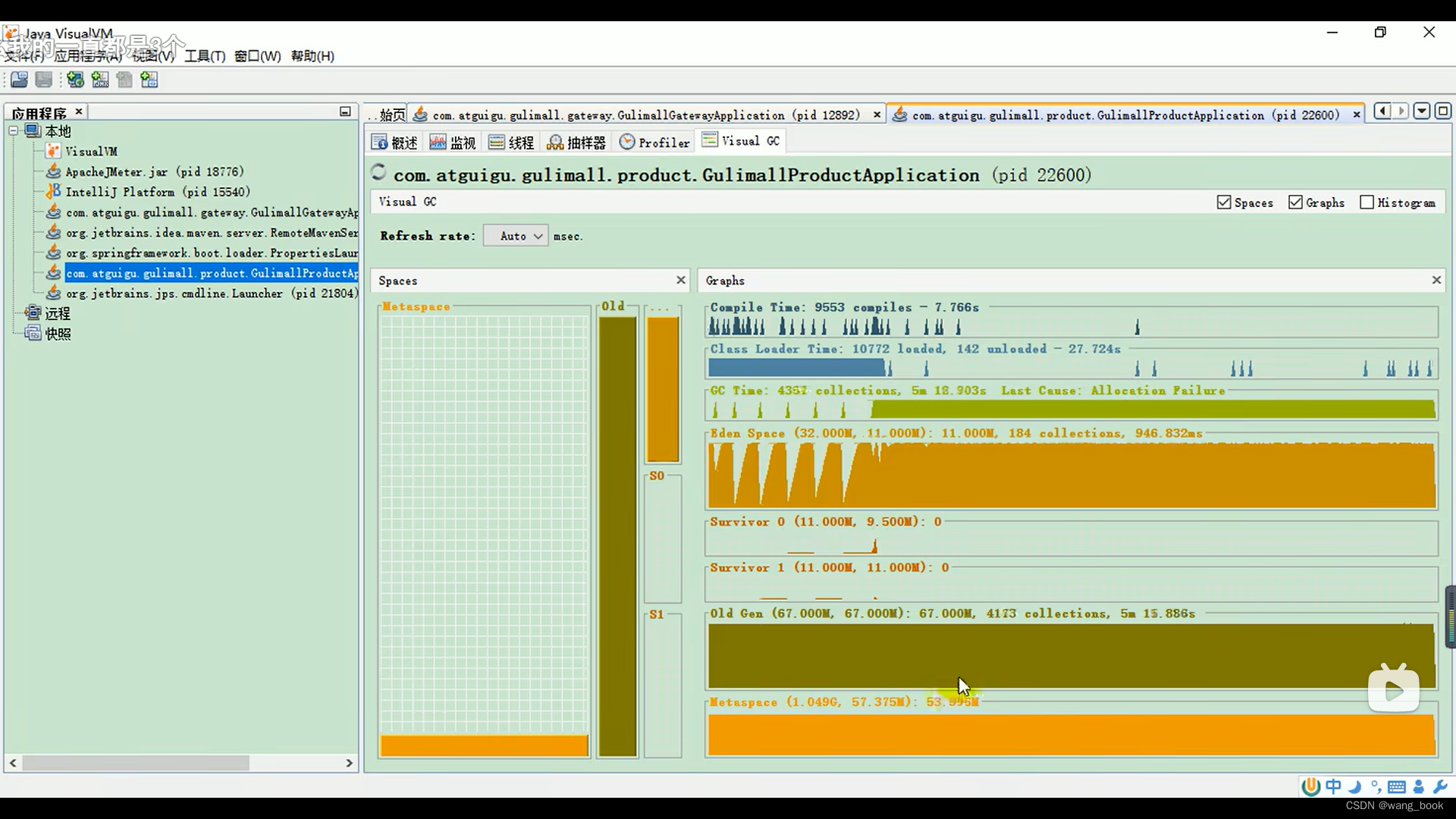This screenshot has width=1456, height=819.
Task: Switch to the Profiler tab
Action: (x=654, y=143)
